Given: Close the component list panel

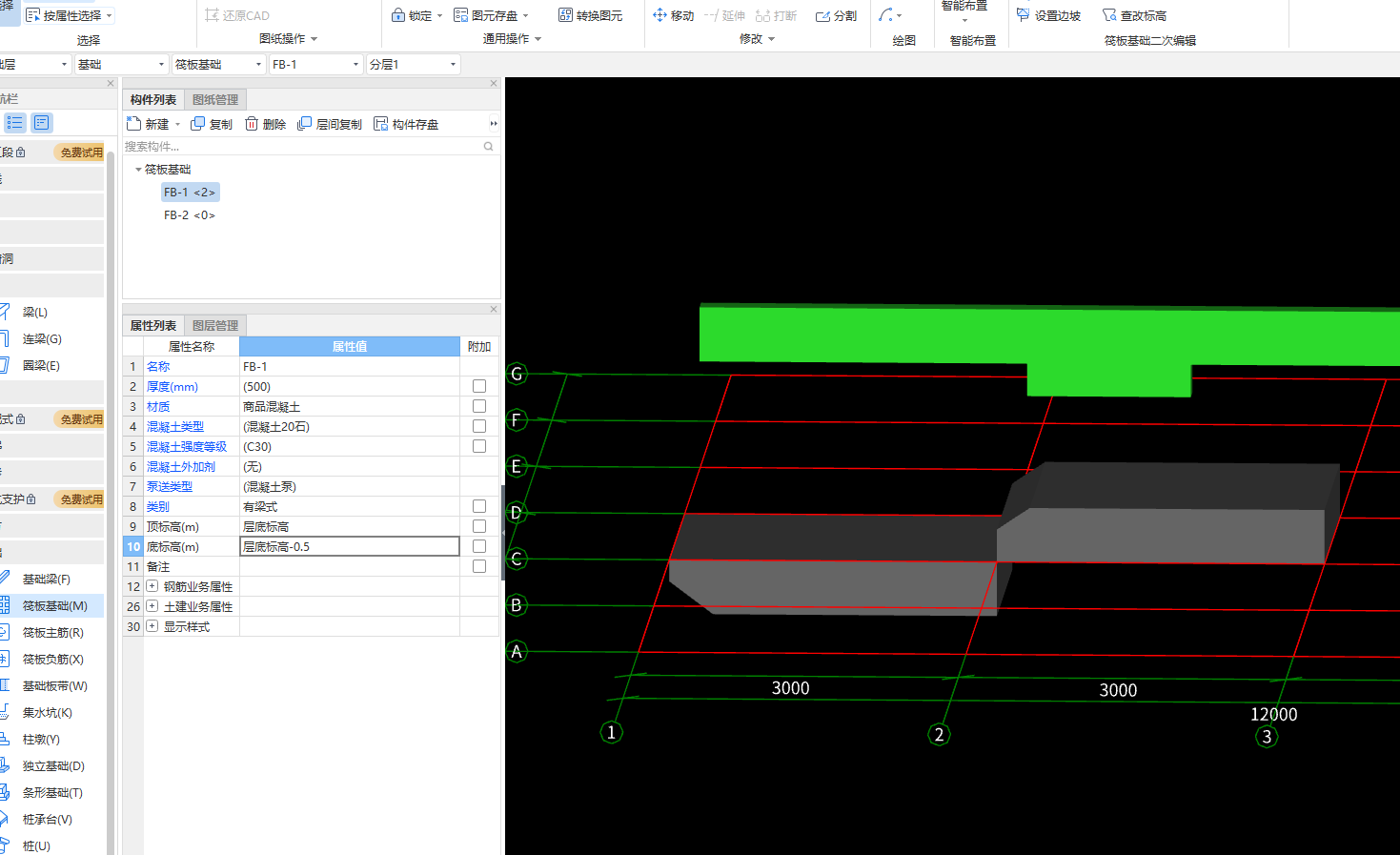Looking at the screenshot, I should click(x=494, y=84).
